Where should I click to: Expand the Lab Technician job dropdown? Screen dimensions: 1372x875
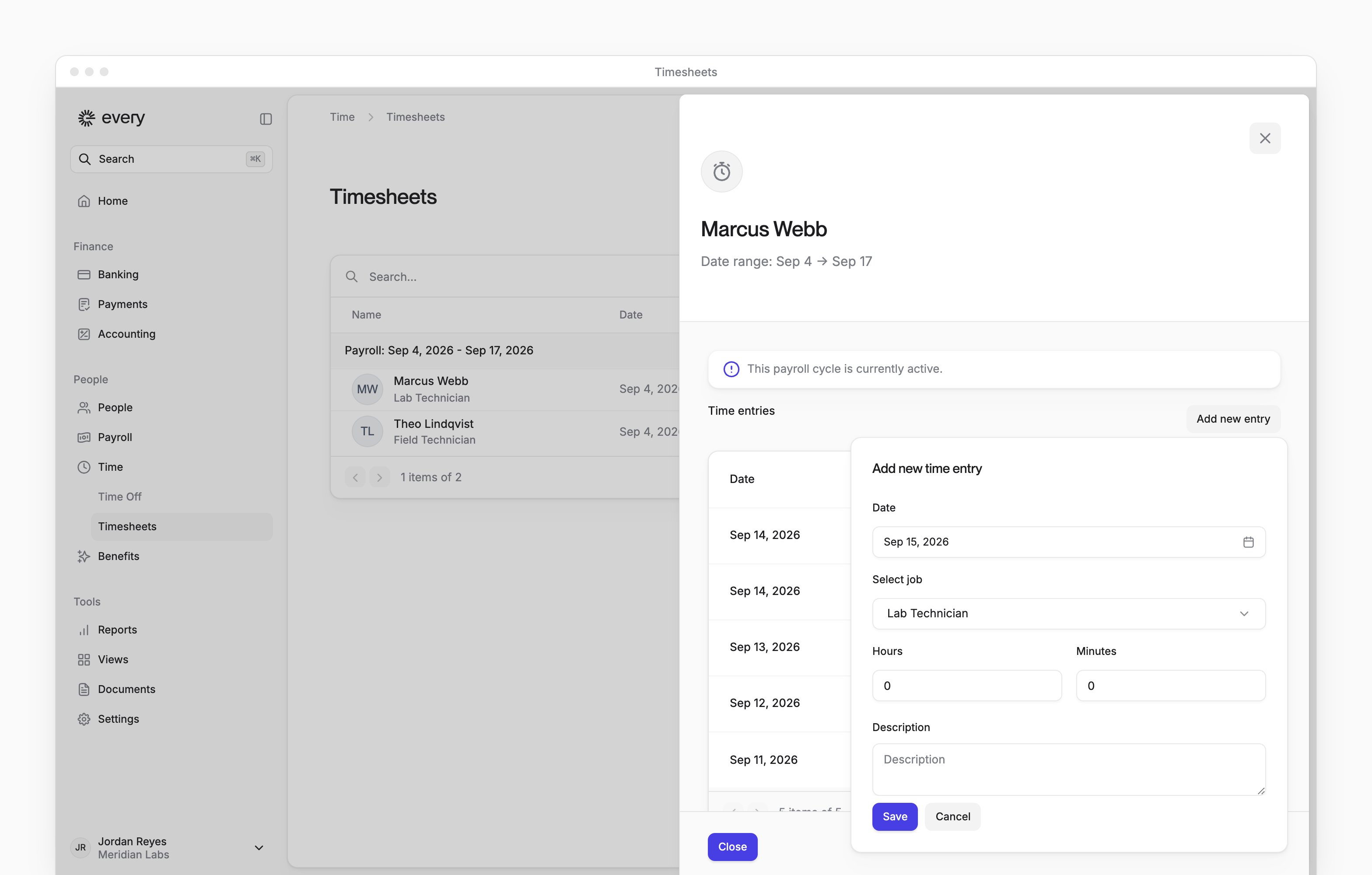(1068, 613)
